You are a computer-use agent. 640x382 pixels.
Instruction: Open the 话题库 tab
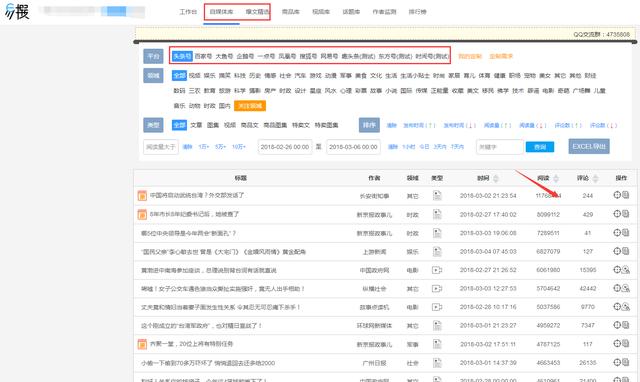351,12
